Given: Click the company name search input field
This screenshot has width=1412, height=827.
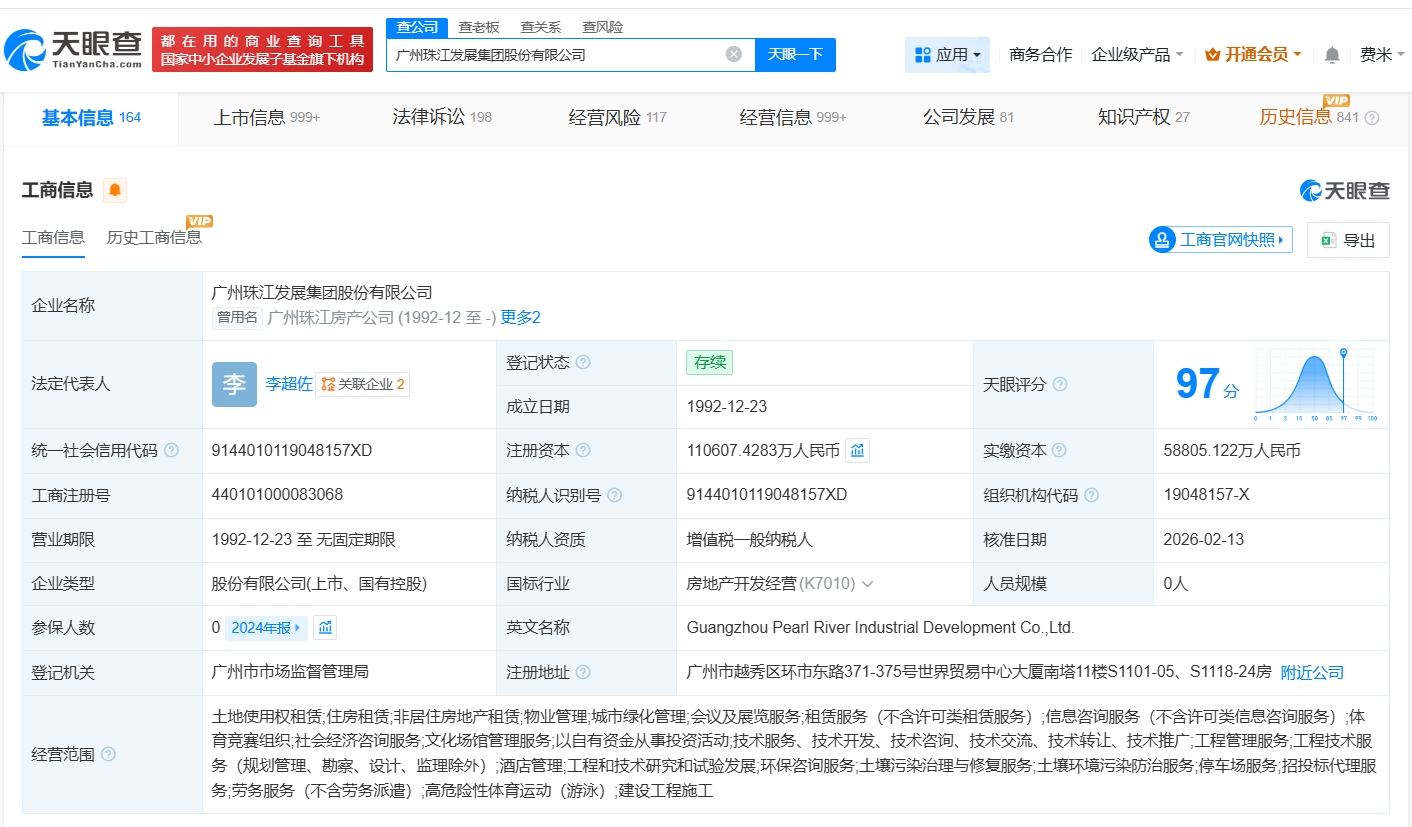Looking at the screenshot, I should (x=555, y=55).
